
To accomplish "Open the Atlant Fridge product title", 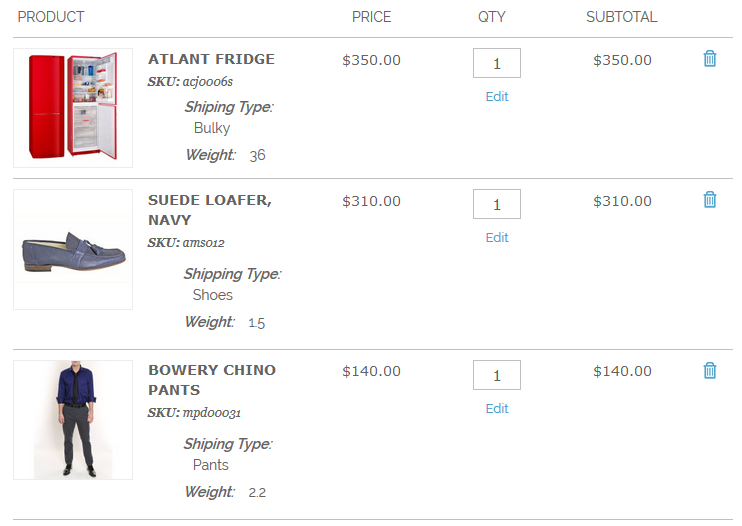I will [x=211, y=59].
